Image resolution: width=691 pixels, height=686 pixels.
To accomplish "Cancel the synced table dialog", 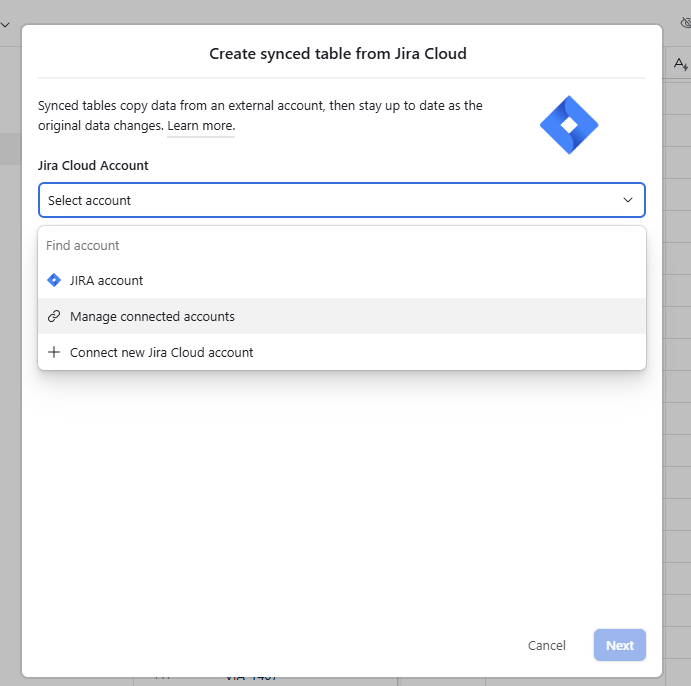I will tap(546, 645).
